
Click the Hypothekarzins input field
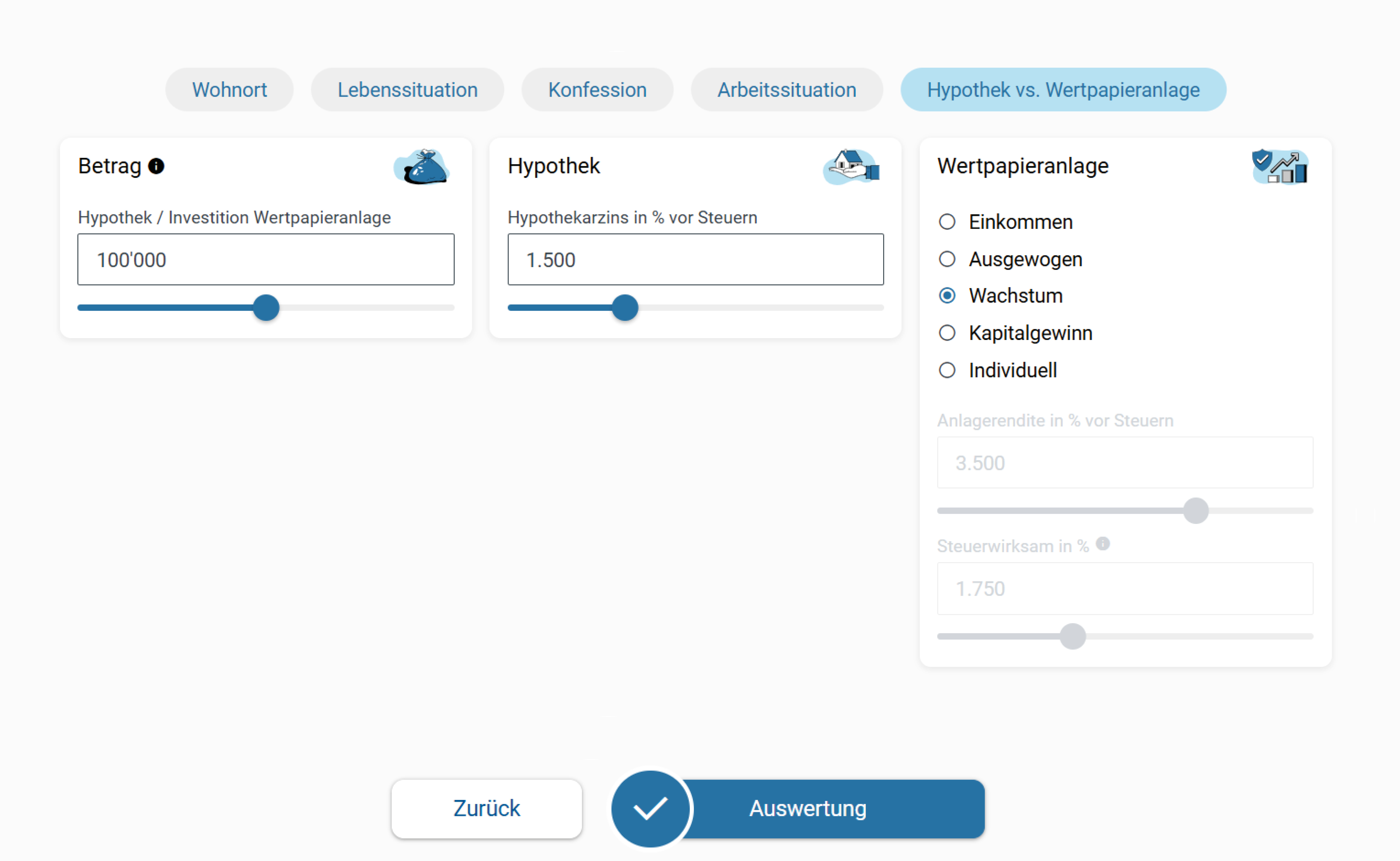pyautogui.click(x=695, y=260)
